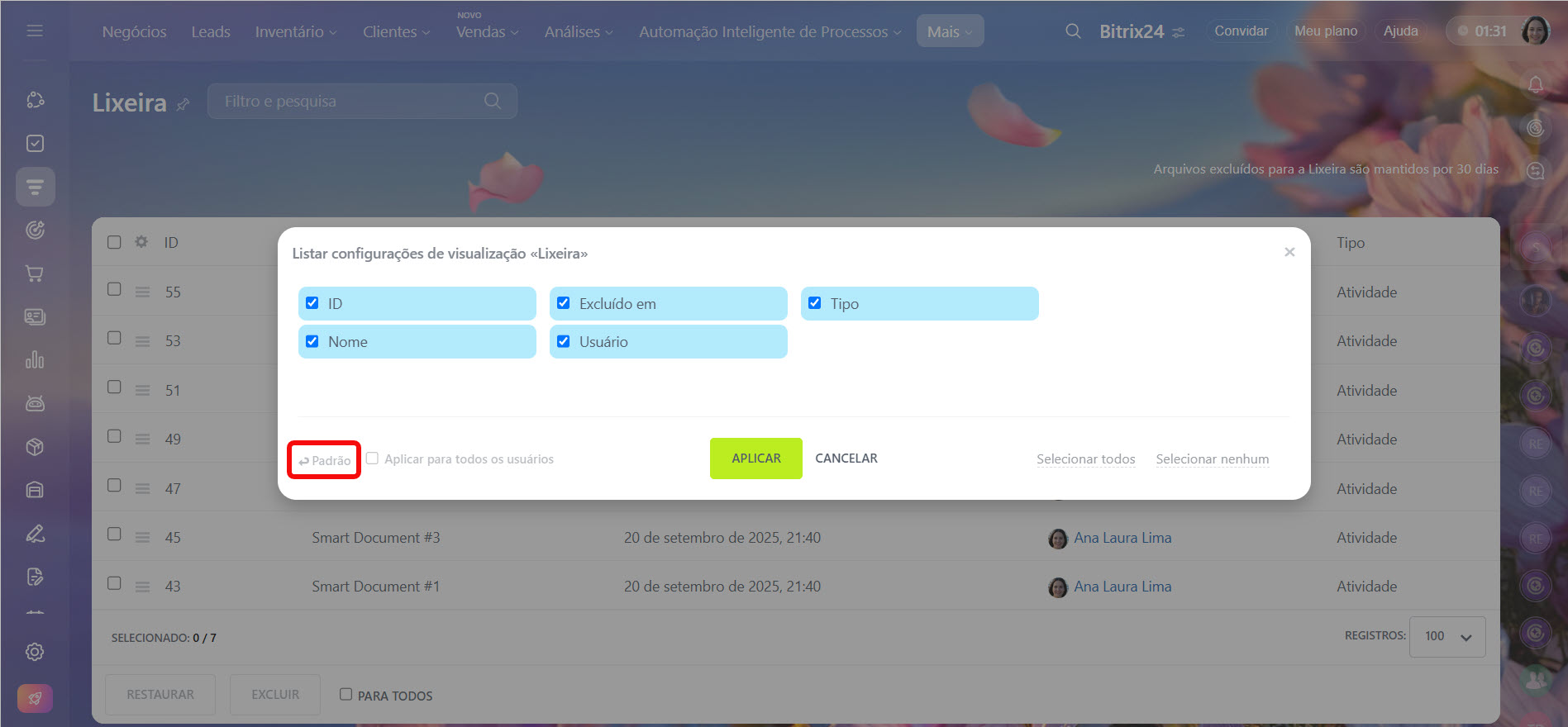Click the search magnifier in top bar
Screen dimensions: 1568x727
click(1073, 31)
